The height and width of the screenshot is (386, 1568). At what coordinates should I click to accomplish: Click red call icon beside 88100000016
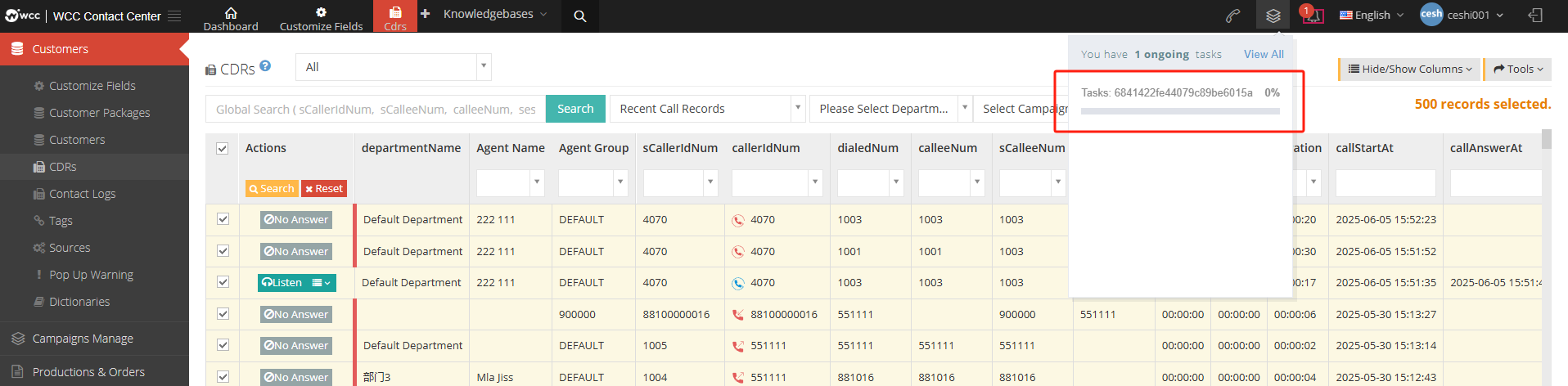[738, 314]
